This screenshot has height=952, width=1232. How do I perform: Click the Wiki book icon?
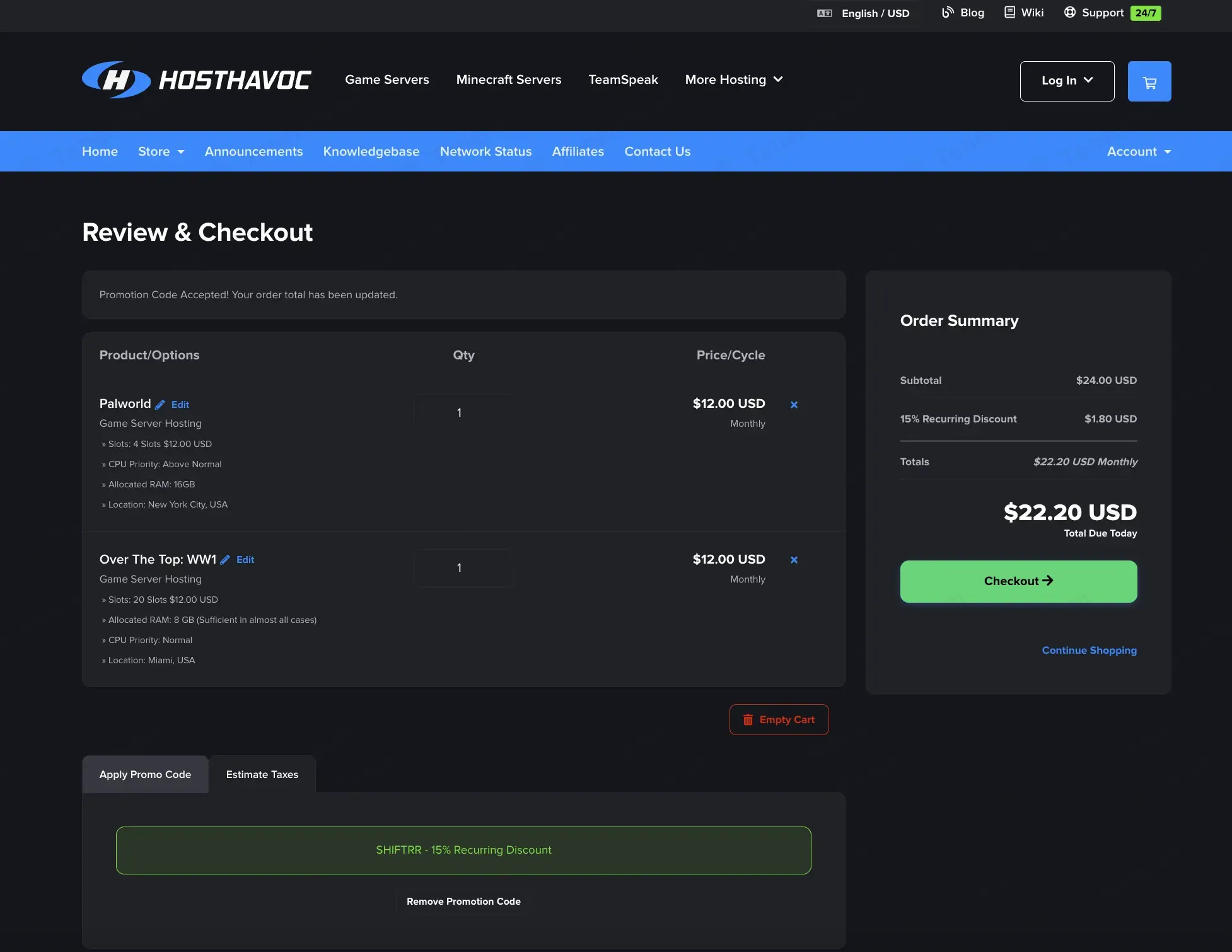tap(1009, 13)
